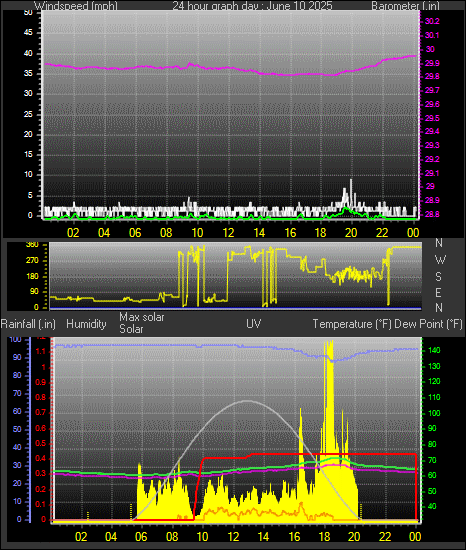This screenshot has height=550, width=466.
Task: Click the Rainfall (.in) legend label
Action: [x=28, y=324]
